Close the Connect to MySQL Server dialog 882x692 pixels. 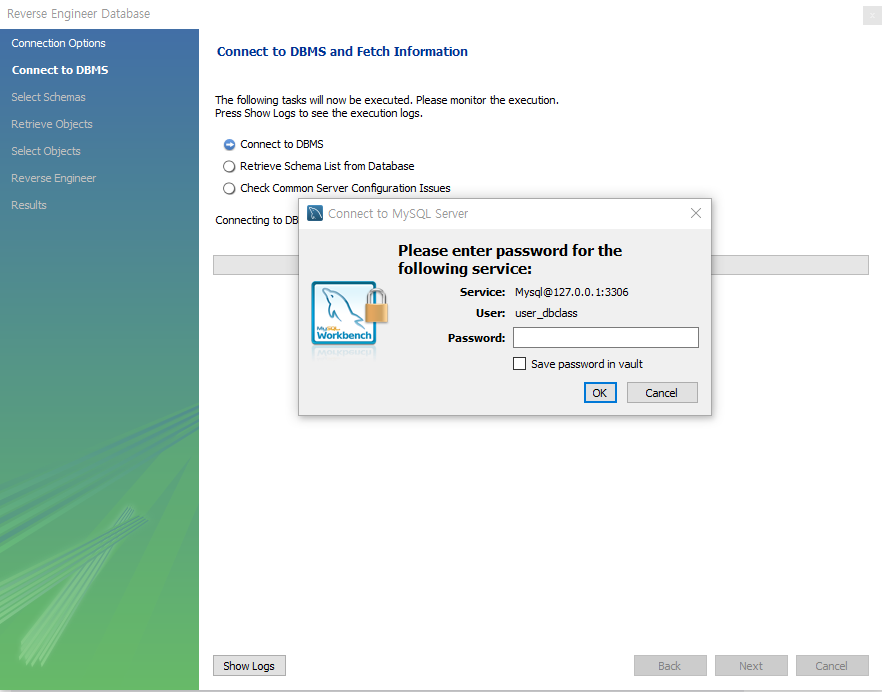696,213
